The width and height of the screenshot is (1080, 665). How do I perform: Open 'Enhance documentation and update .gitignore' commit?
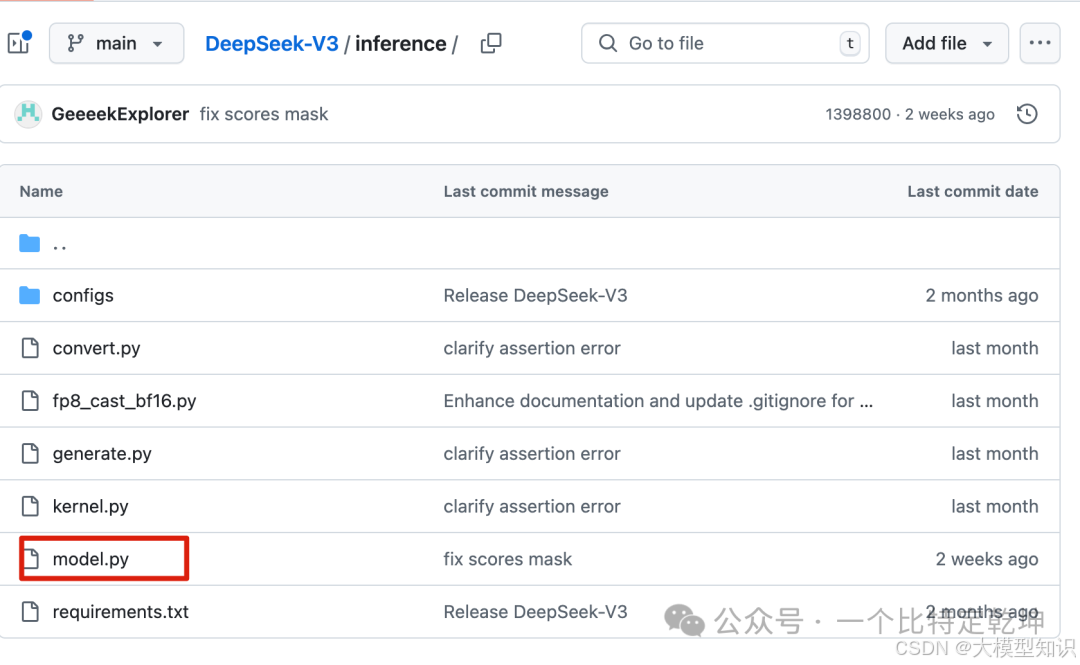tap(658, 401)
